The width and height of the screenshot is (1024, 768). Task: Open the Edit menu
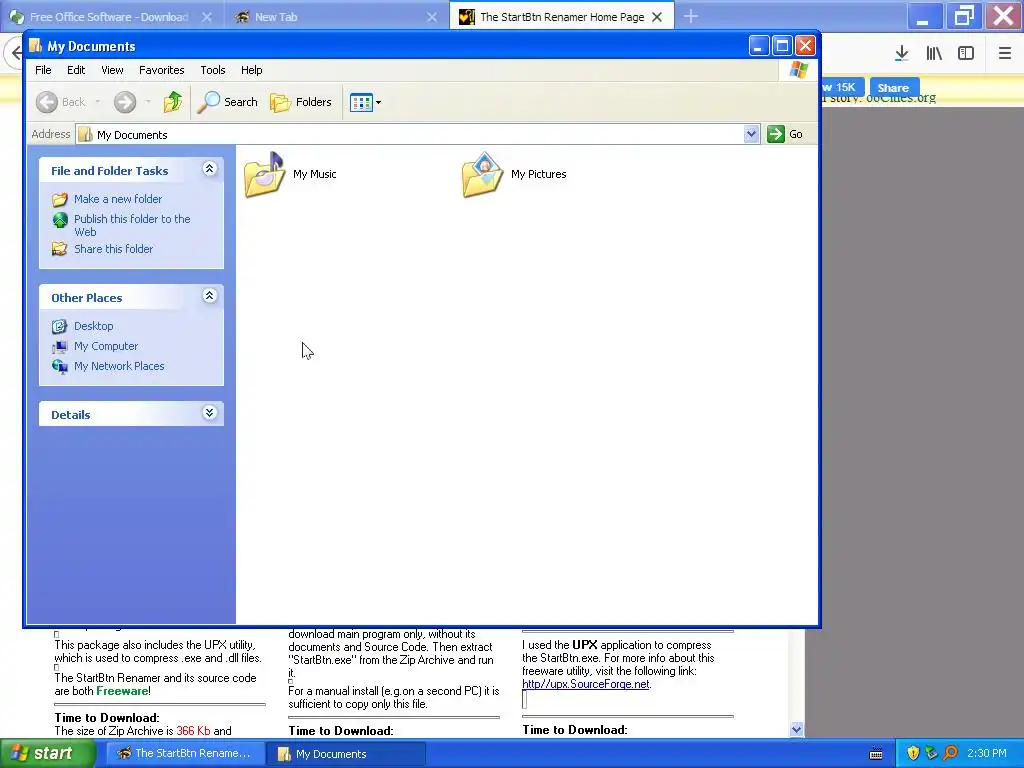pyautogui.click(x=76, y=70)
